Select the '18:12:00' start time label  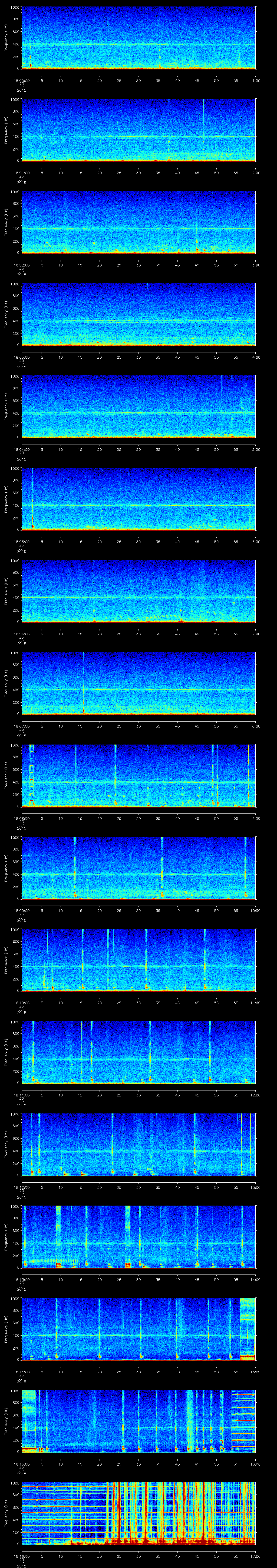(21, 1187)
